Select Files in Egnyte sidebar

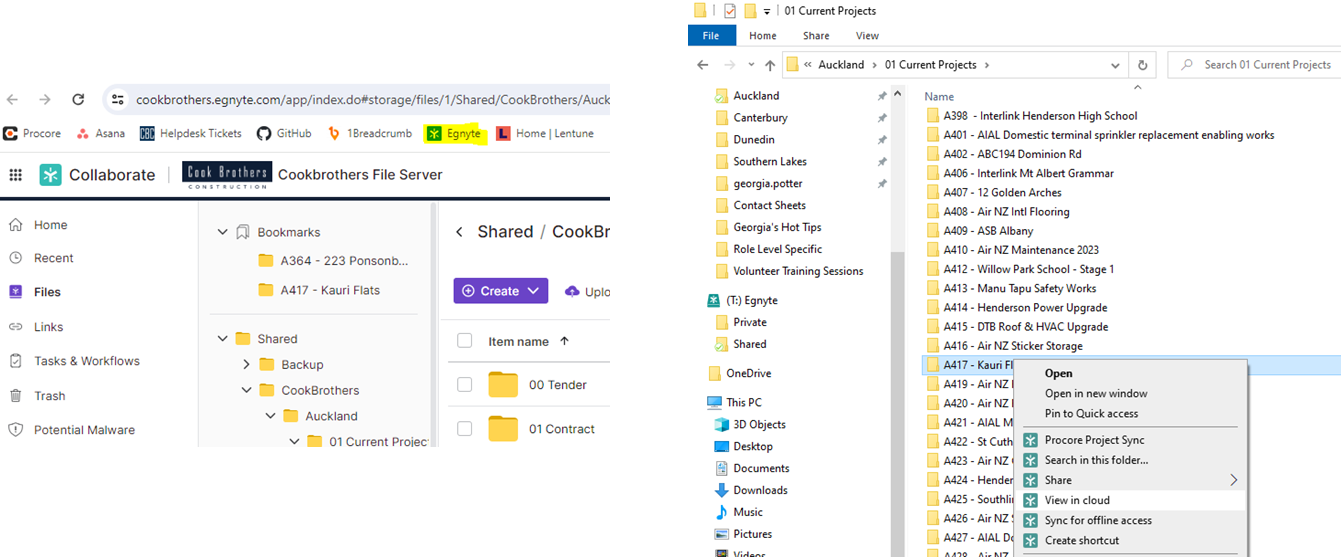47,292
